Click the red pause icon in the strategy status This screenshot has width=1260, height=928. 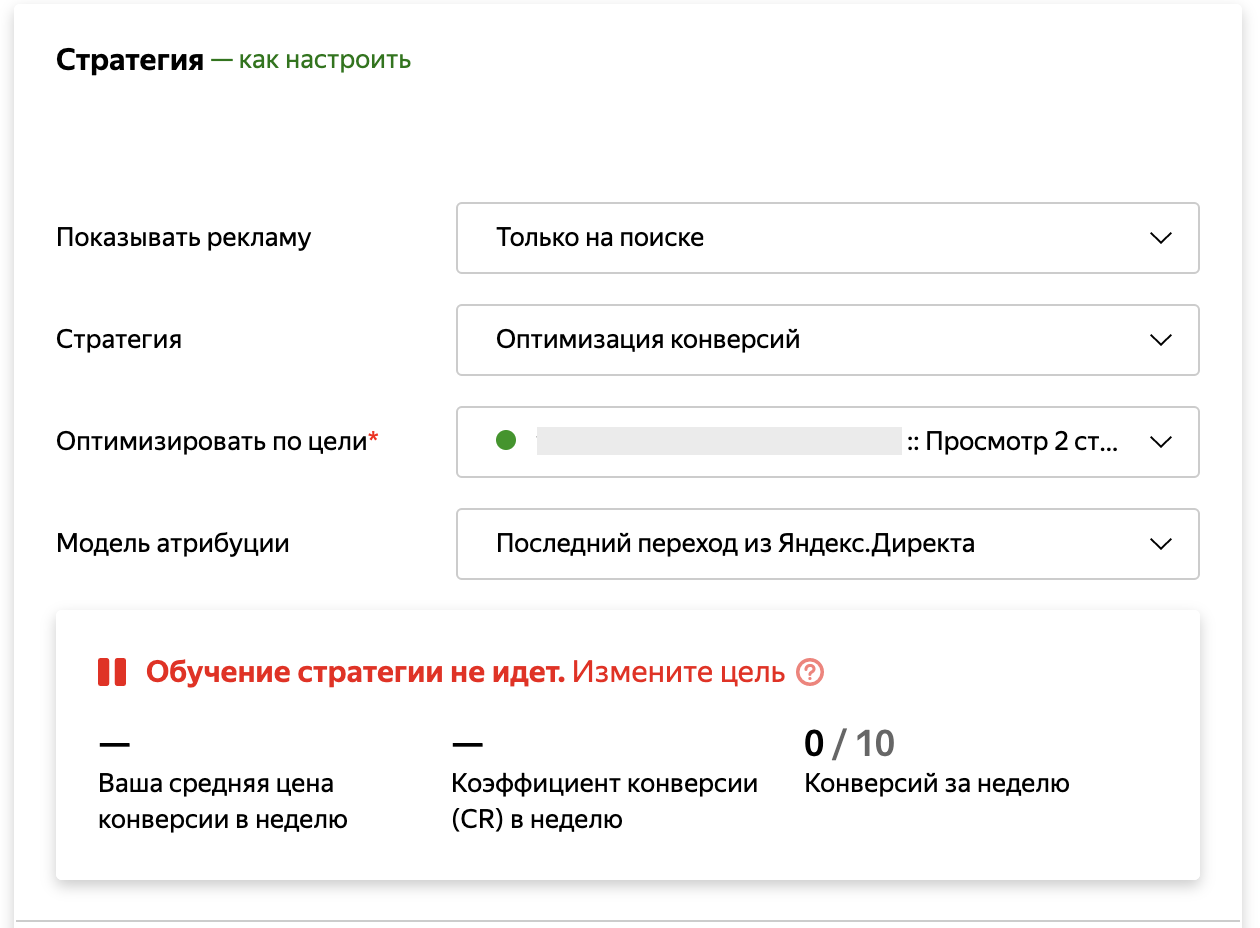(x=112, y=672)
